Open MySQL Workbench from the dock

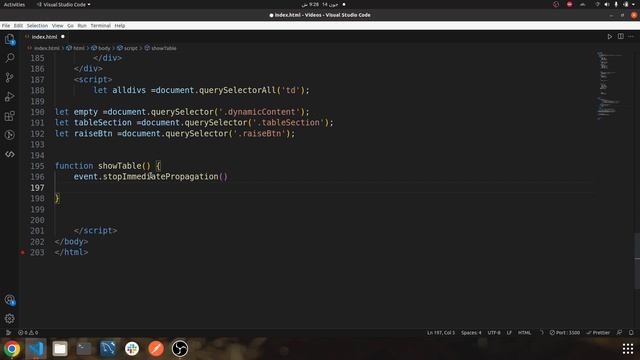108,349
